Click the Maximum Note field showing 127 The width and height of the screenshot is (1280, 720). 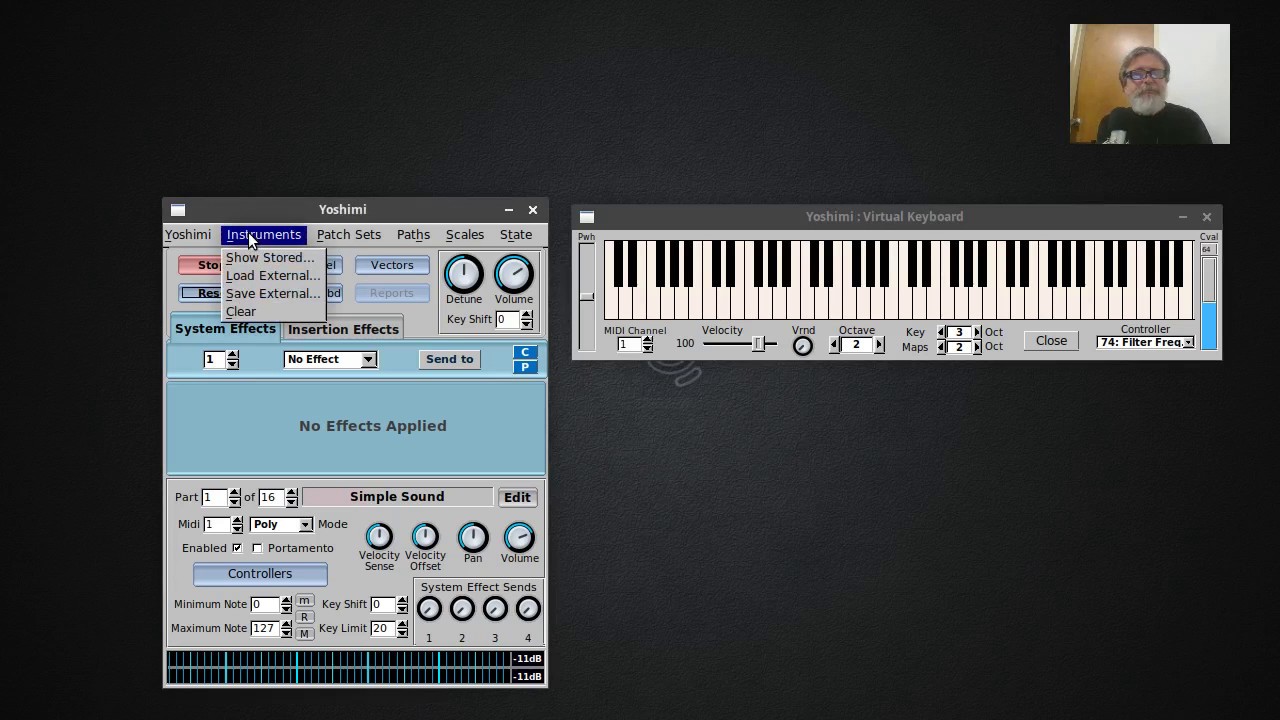coord(264,628)
